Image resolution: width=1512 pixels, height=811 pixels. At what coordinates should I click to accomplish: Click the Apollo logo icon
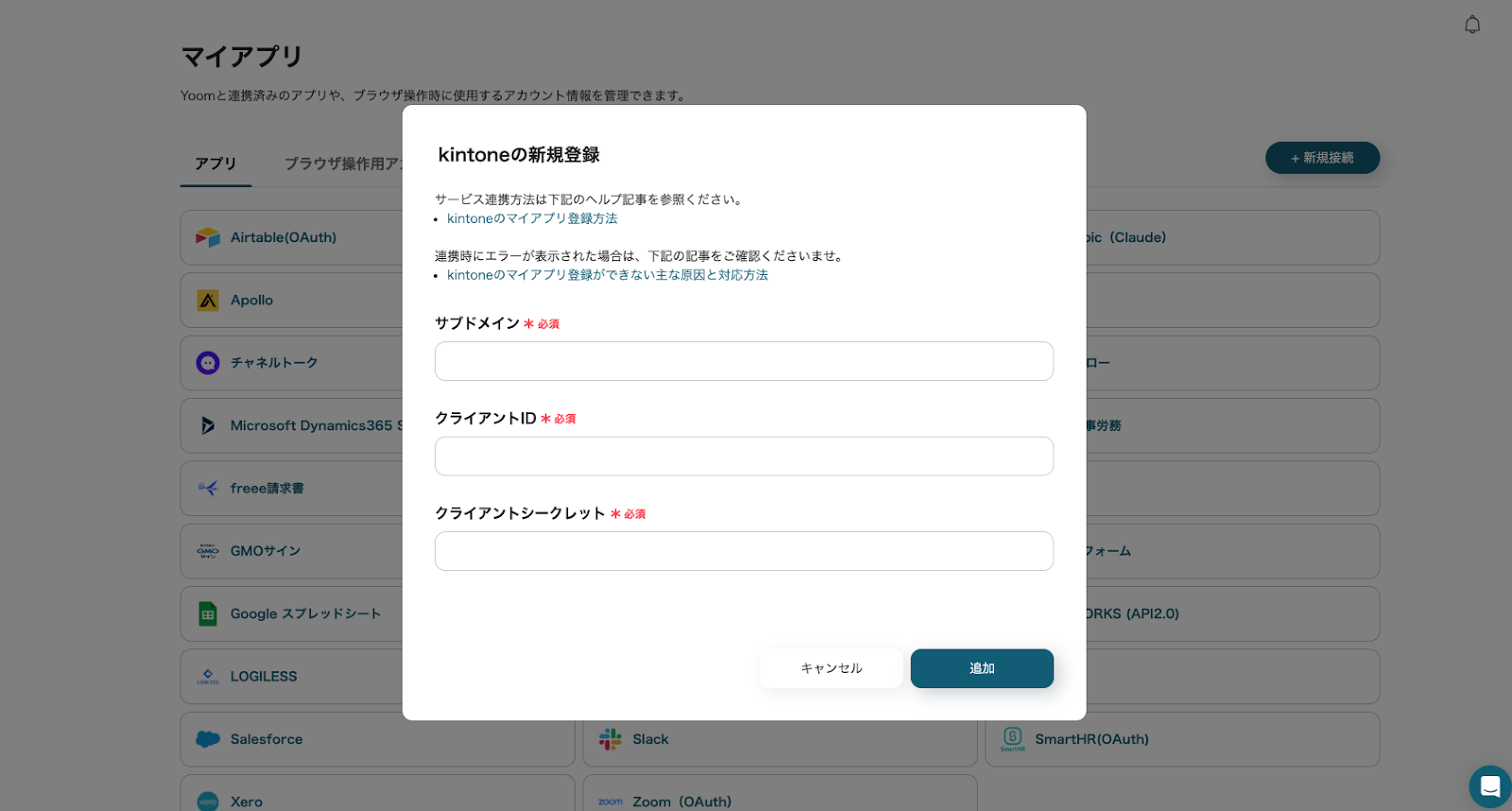[x=208, y=301]
